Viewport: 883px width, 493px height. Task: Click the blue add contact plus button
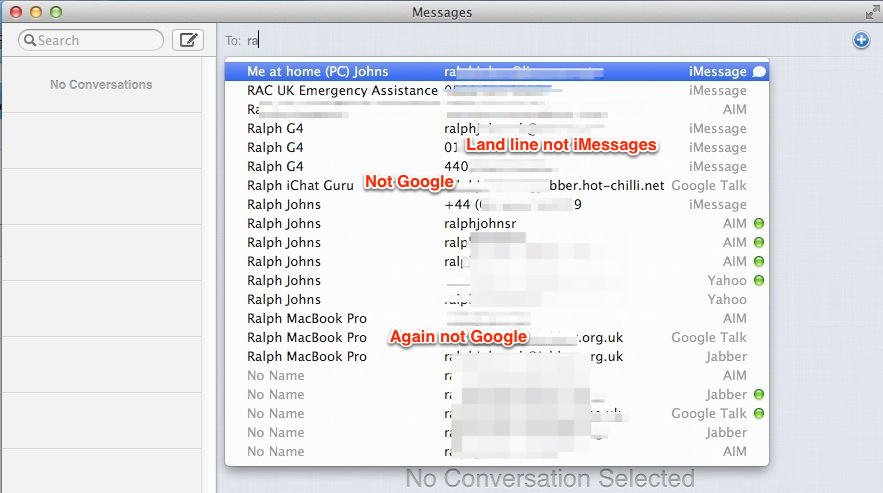pos(861,40)
